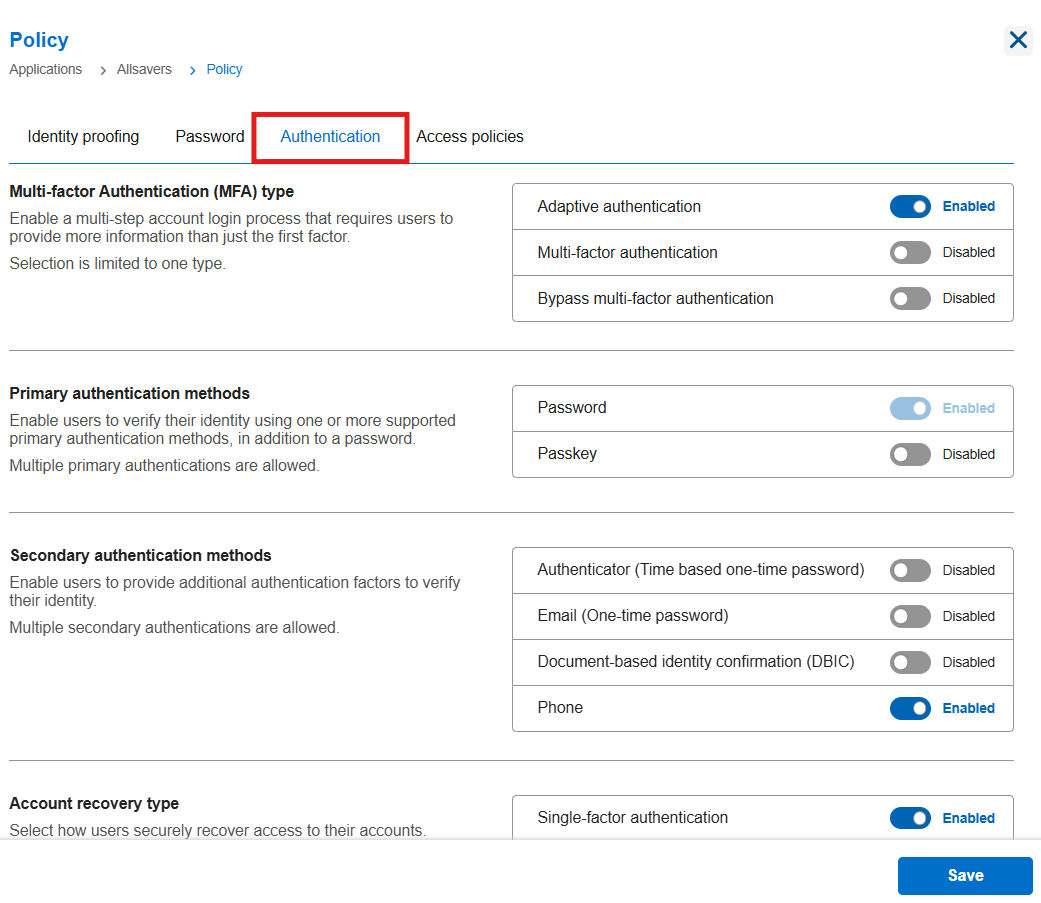This screenshot has height=903, width=1041.
Task: Click the chevron between Applications and Allsavers
Action: 102,70
